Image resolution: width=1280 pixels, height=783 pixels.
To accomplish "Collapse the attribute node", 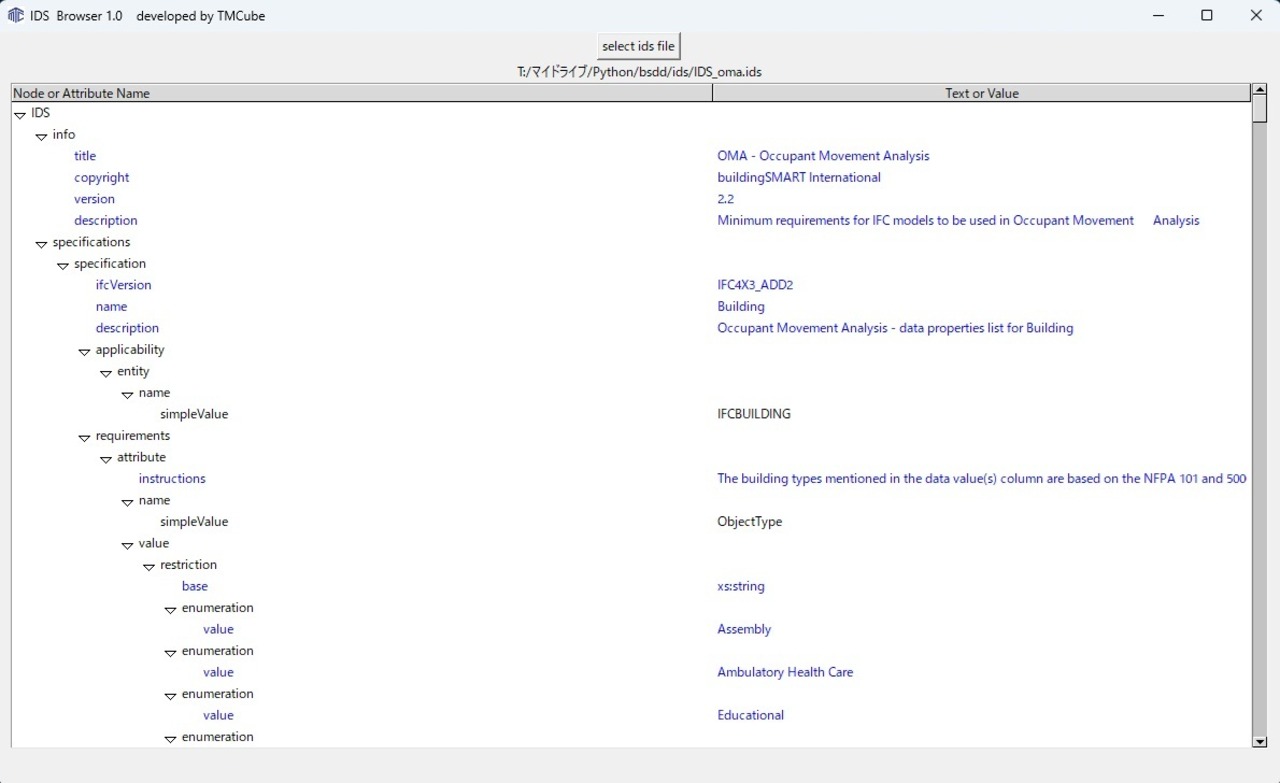I will 106,459.
